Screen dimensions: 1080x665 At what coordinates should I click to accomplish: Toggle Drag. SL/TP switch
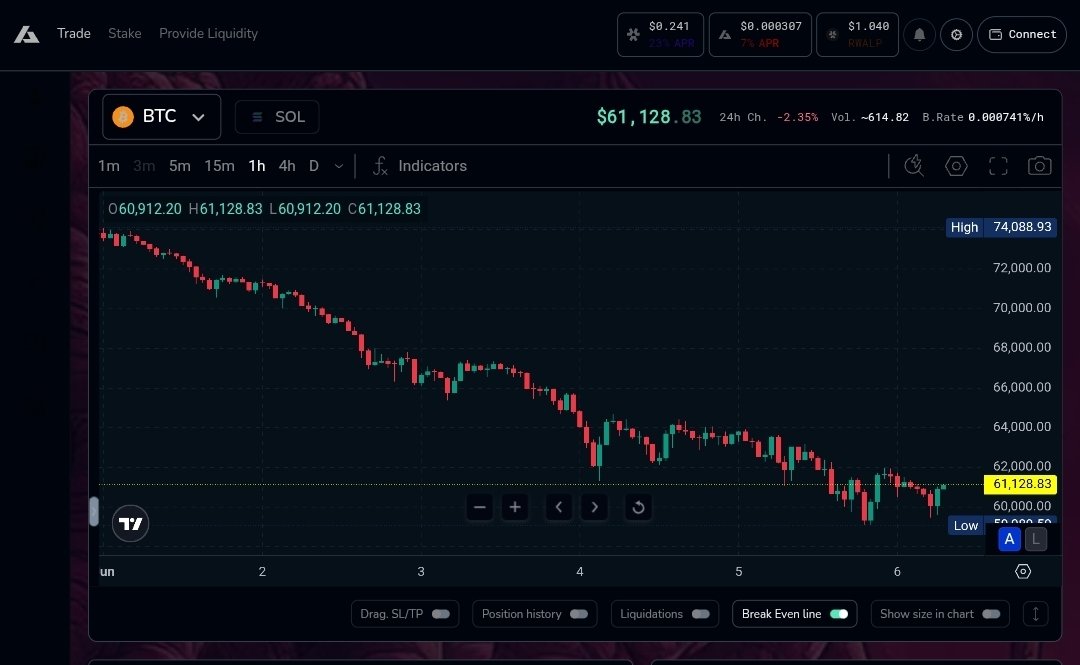pyautogui.click(x=441, y=614)
